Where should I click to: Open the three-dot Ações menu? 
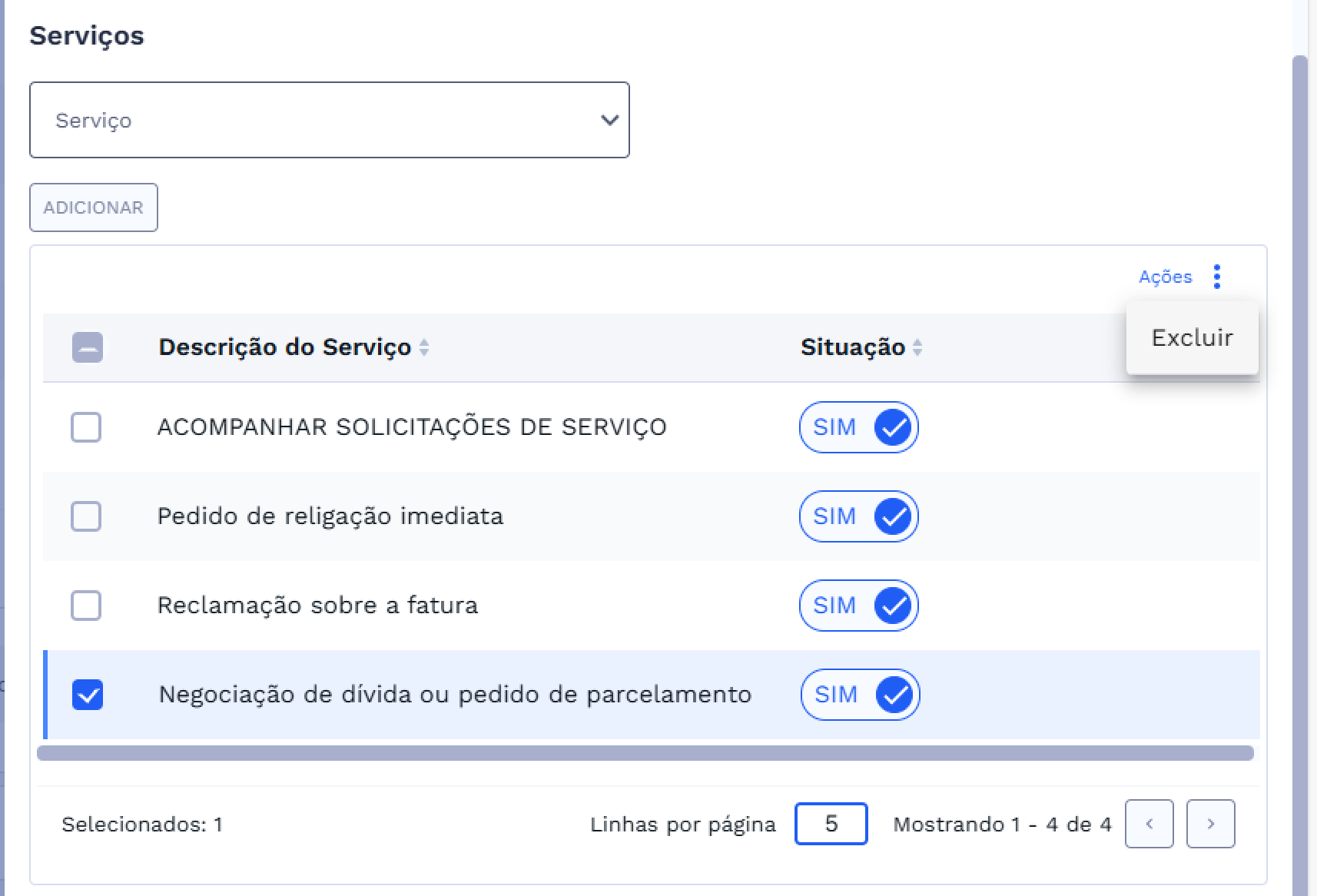pyautogui.click(x=1216, y=277)
